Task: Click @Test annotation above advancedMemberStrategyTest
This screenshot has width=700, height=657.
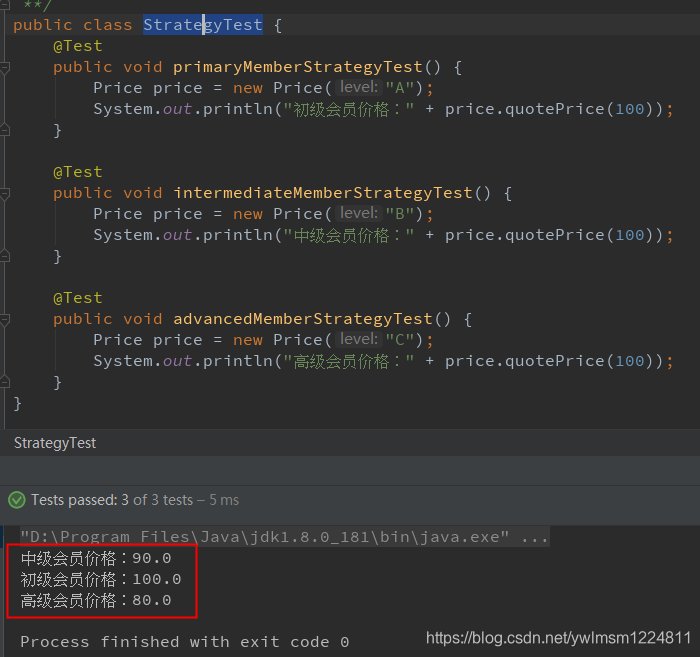Action: click(78, 298)
